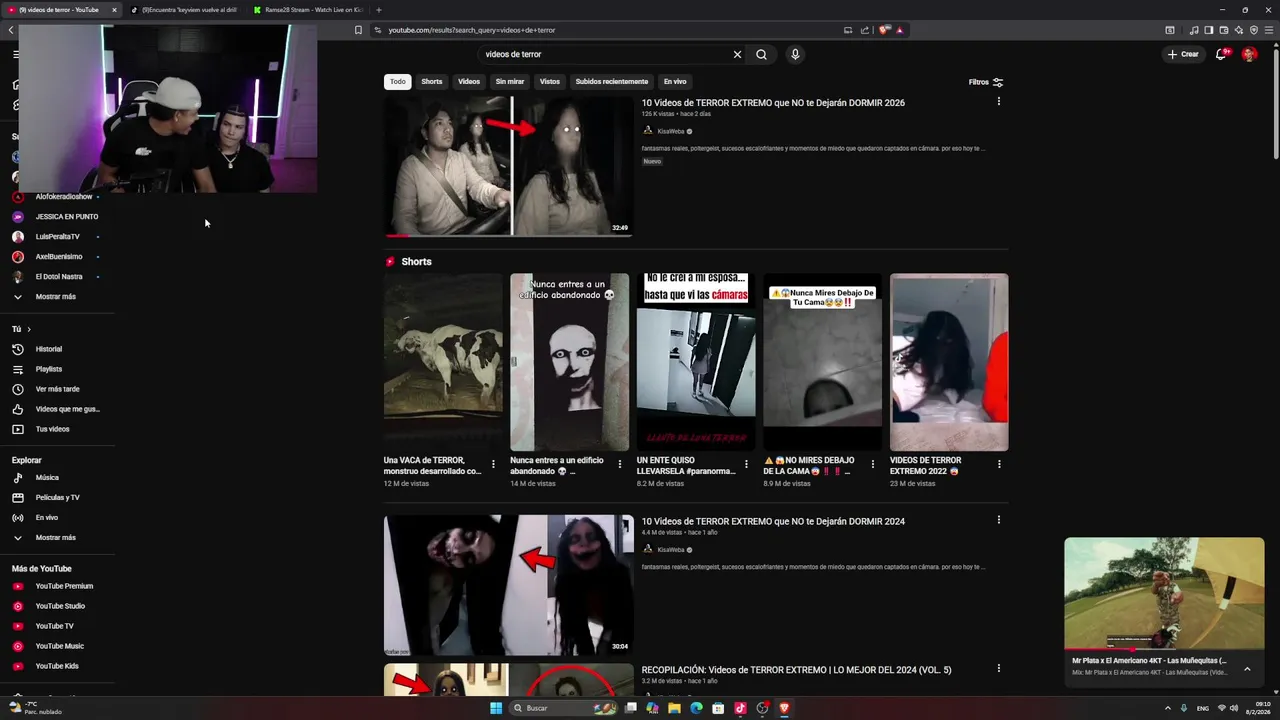Open a new browser tab
1280x720 pixels.
378,10
